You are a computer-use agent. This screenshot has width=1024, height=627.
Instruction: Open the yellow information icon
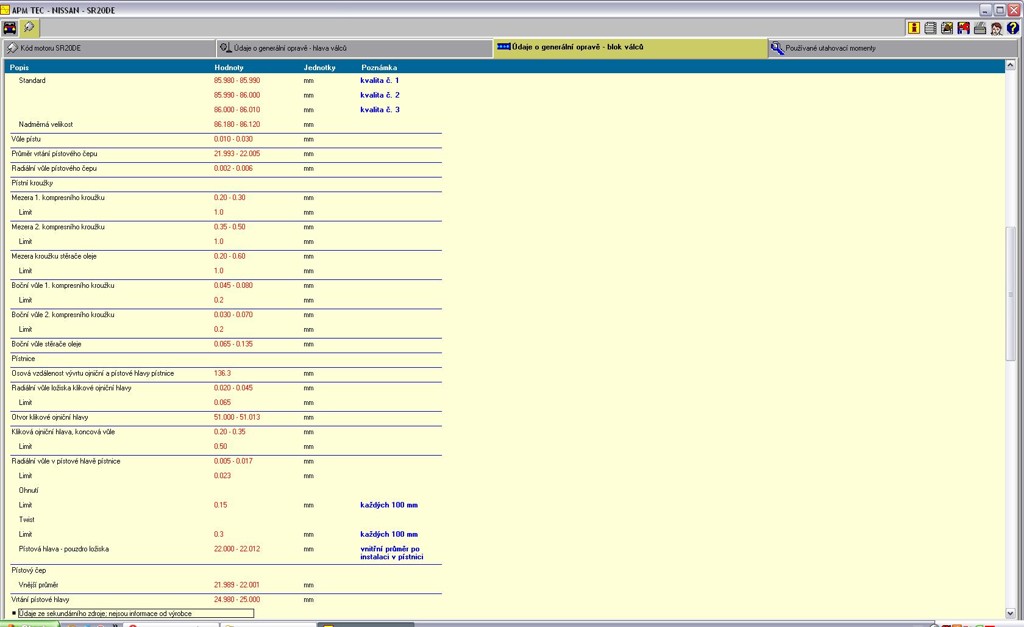click(913, 28)
